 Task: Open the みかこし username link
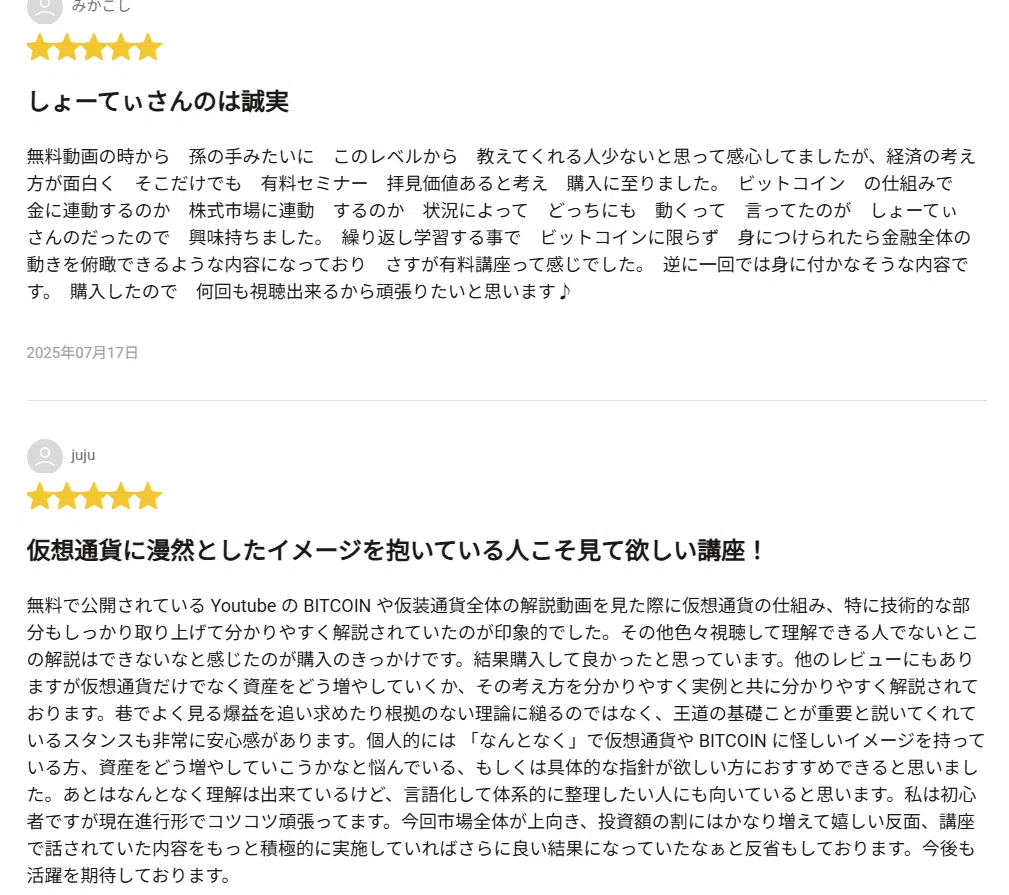[101, 6]
